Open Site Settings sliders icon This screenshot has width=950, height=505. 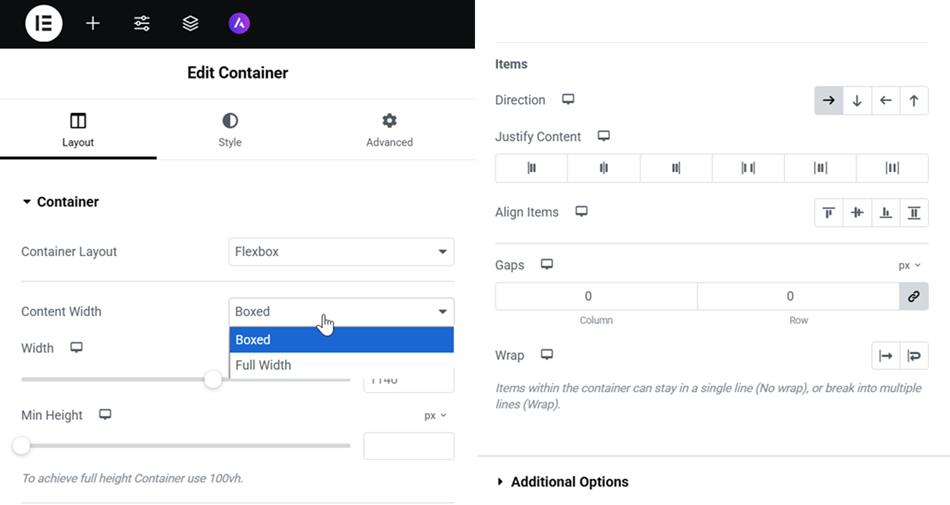click(x=142, y=24)
